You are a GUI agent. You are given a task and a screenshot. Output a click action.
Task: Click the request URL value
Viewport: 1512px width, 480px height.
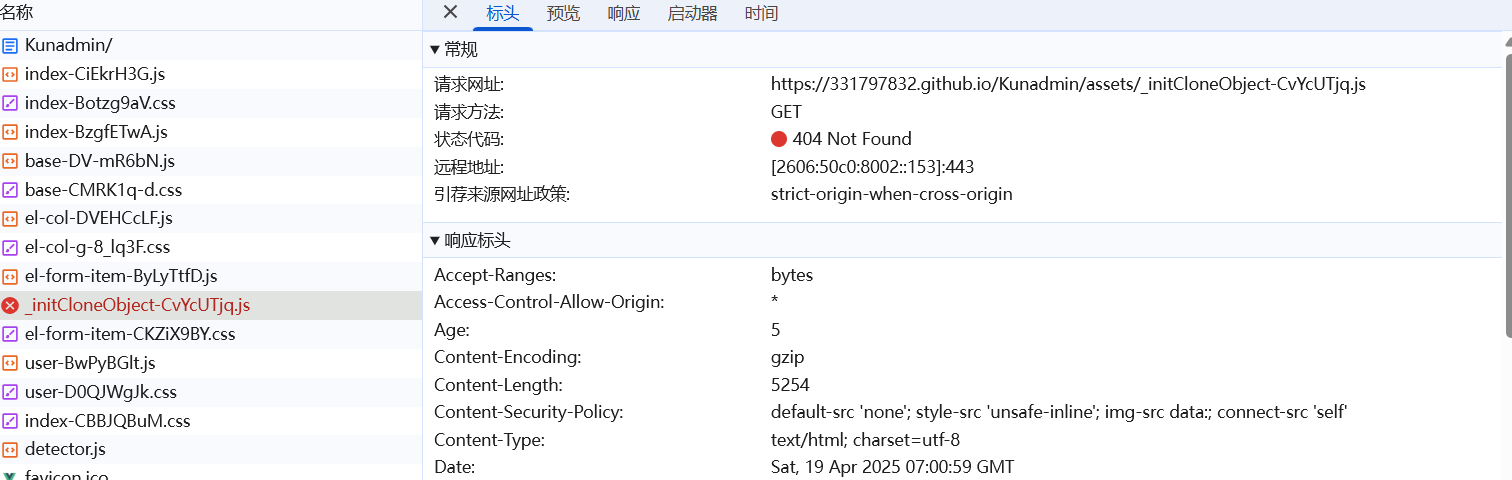click(1068, 84)
